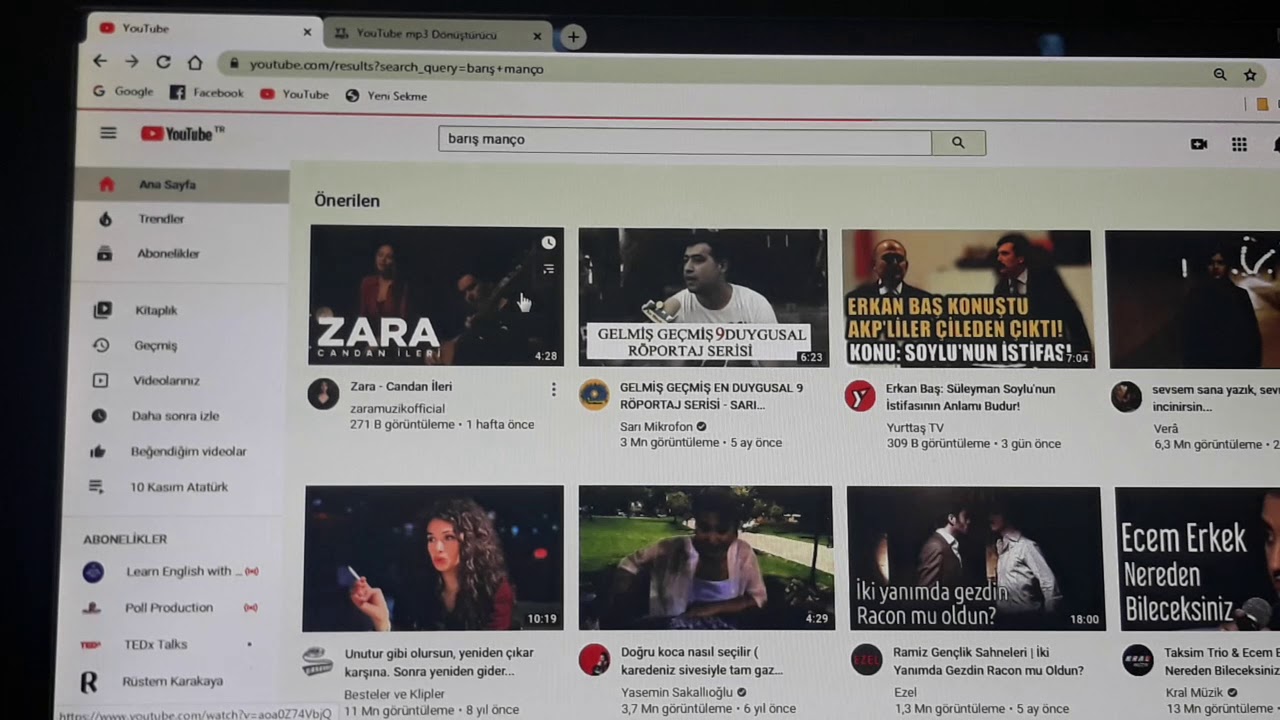This screenshot has width=1280, height=720.
Task: Open Erkan Baş Konuştu video thumbnail
Action: tap(966, 299)
